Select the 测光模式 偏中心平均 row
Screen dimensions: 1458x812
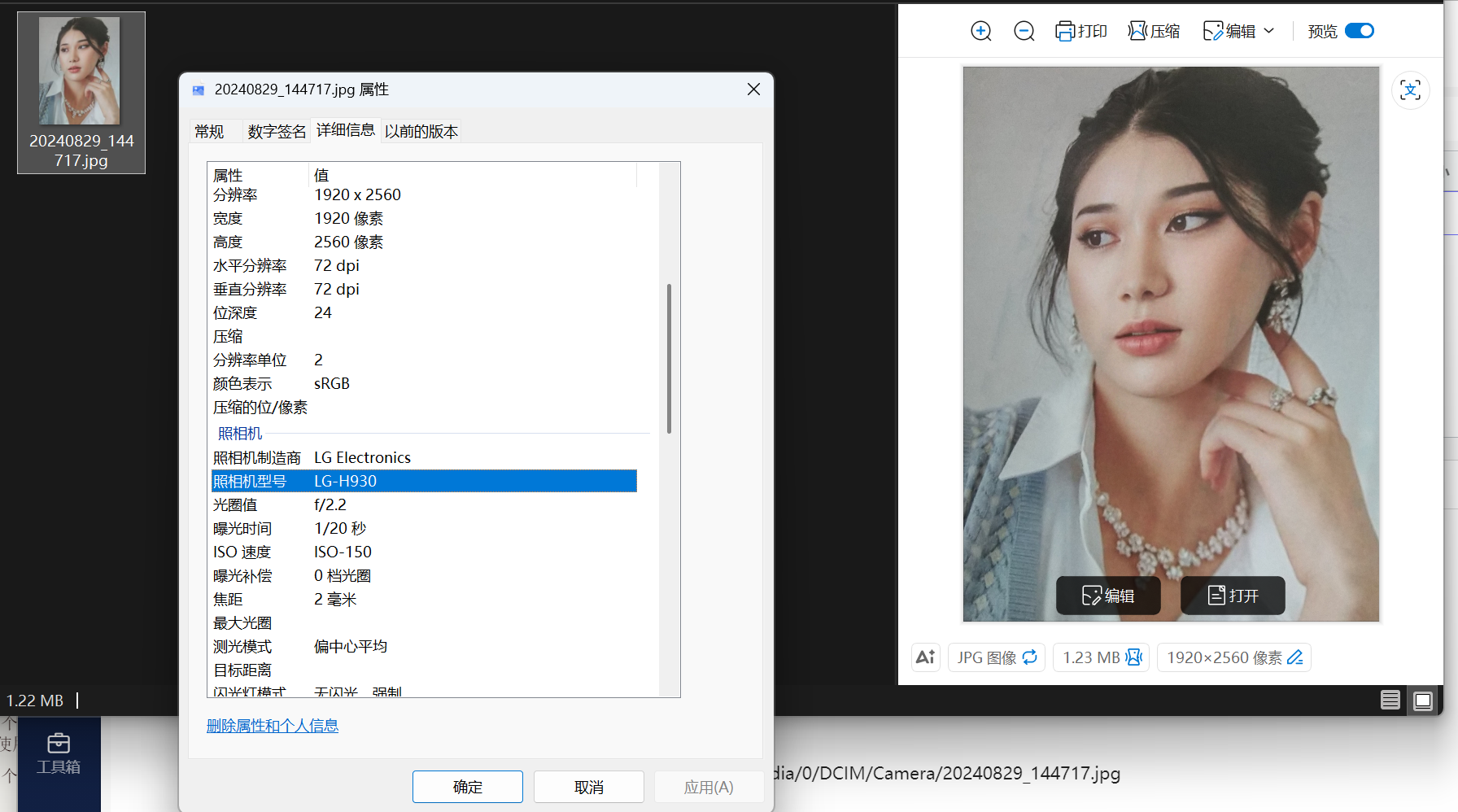(x=423, y=647)
